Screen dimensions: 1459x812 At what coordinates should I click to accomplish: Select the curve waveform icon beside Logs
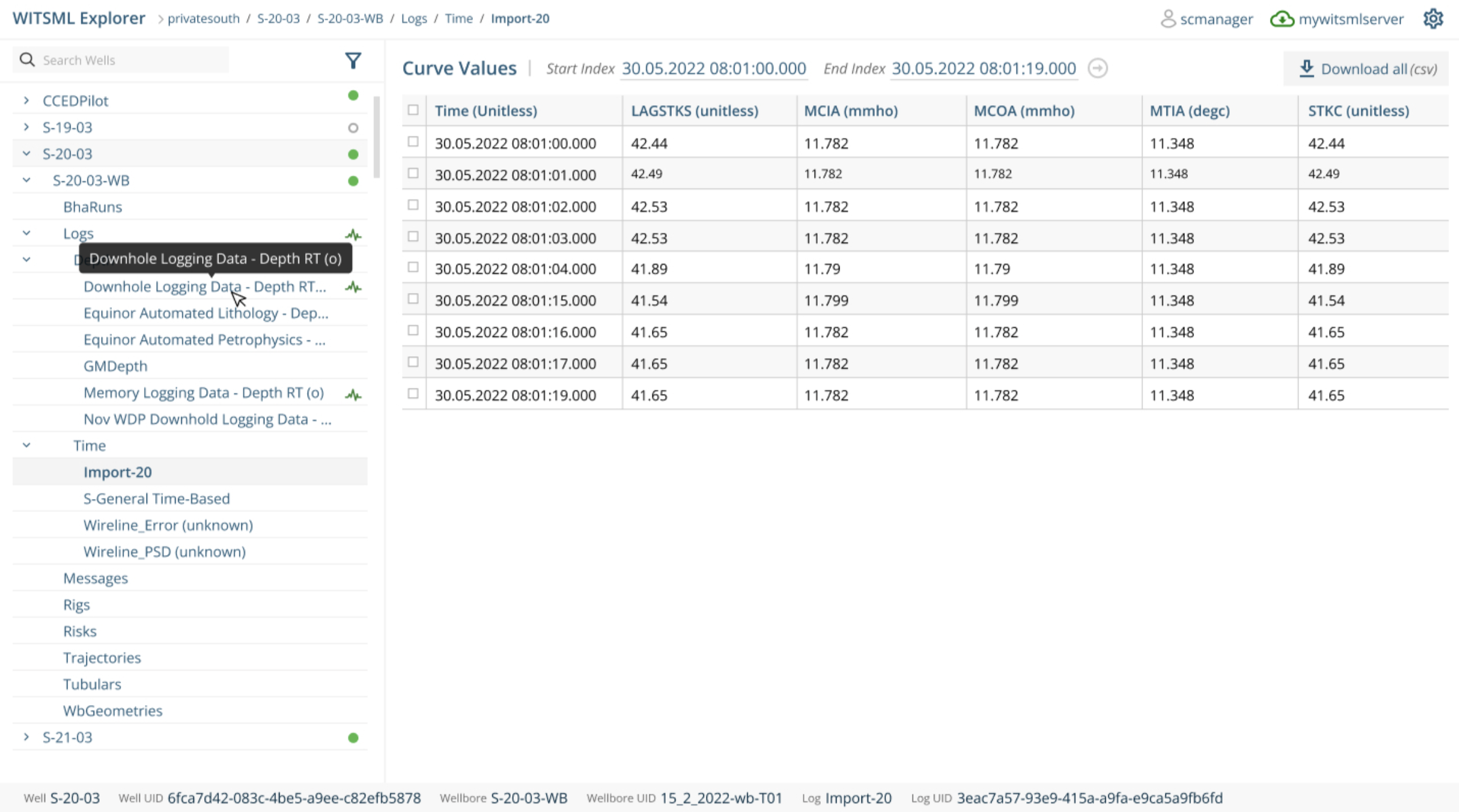353,234
